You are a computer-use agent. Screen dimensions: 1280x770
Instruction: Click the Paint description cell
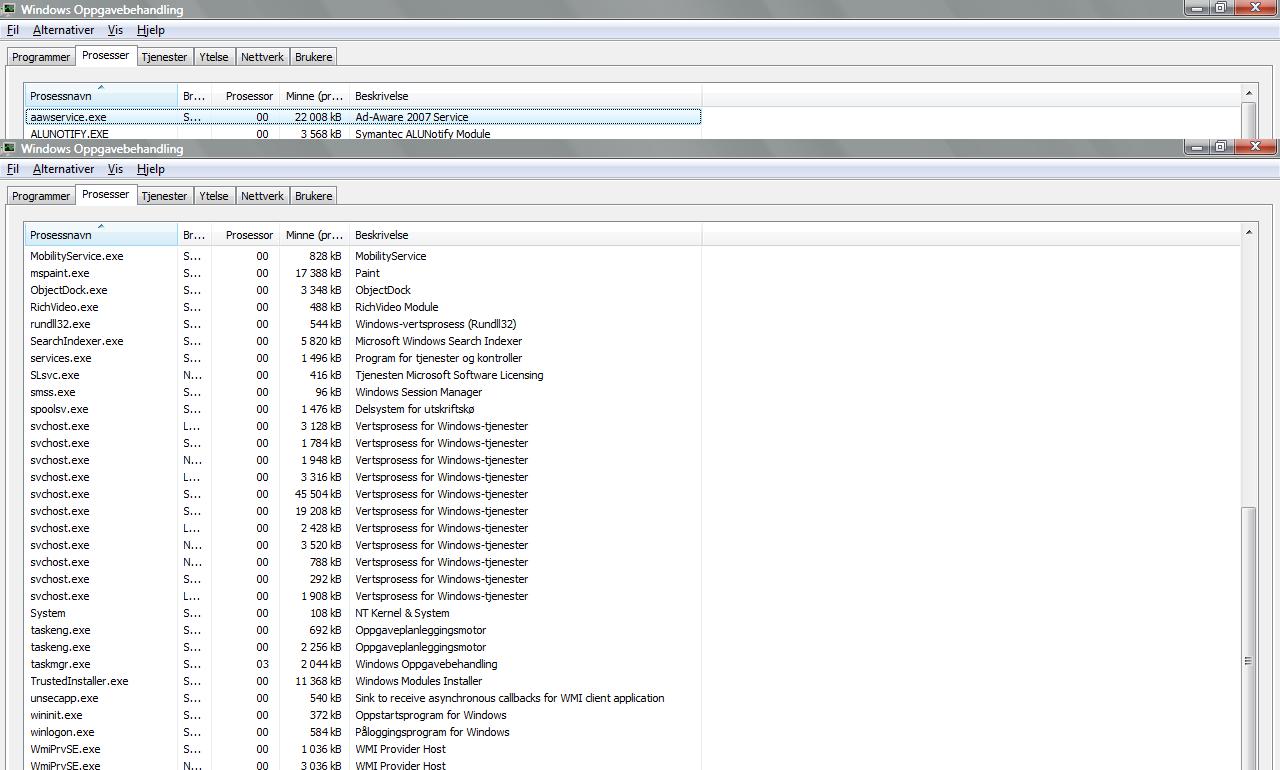[367, 273]
